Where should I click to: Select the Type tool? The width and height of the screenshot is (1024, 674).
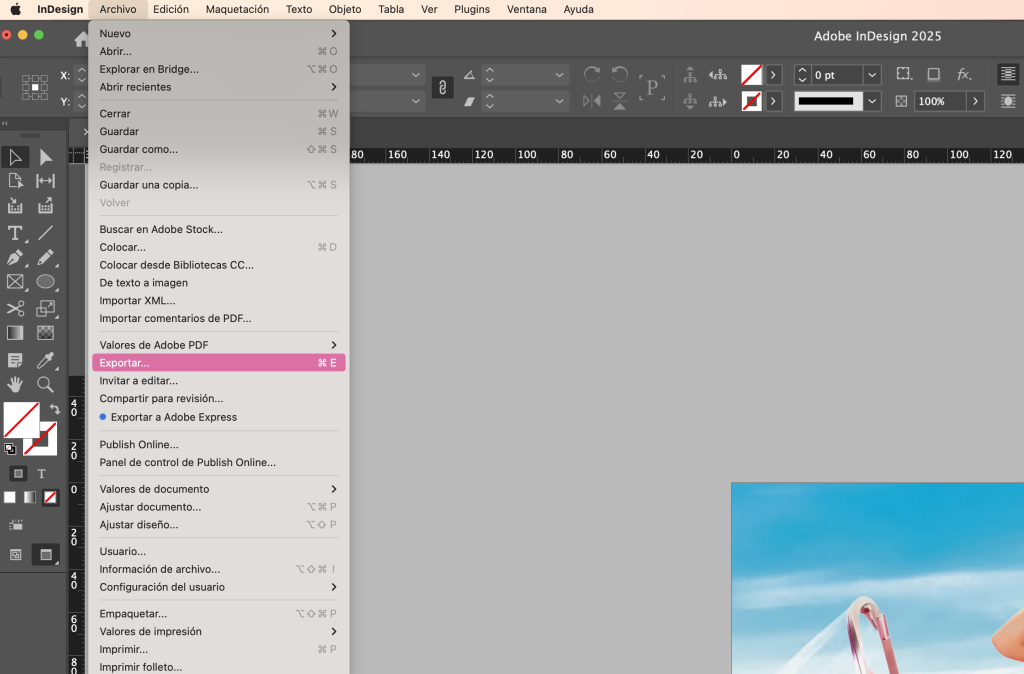coord(15,233)
